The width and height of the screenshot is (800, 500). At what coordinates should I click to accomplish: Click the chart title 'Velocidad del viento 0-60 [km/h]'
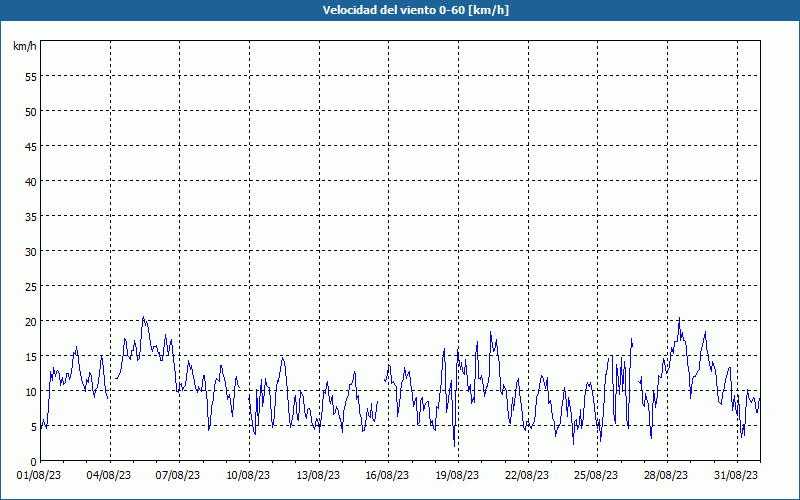coord(416,10)
